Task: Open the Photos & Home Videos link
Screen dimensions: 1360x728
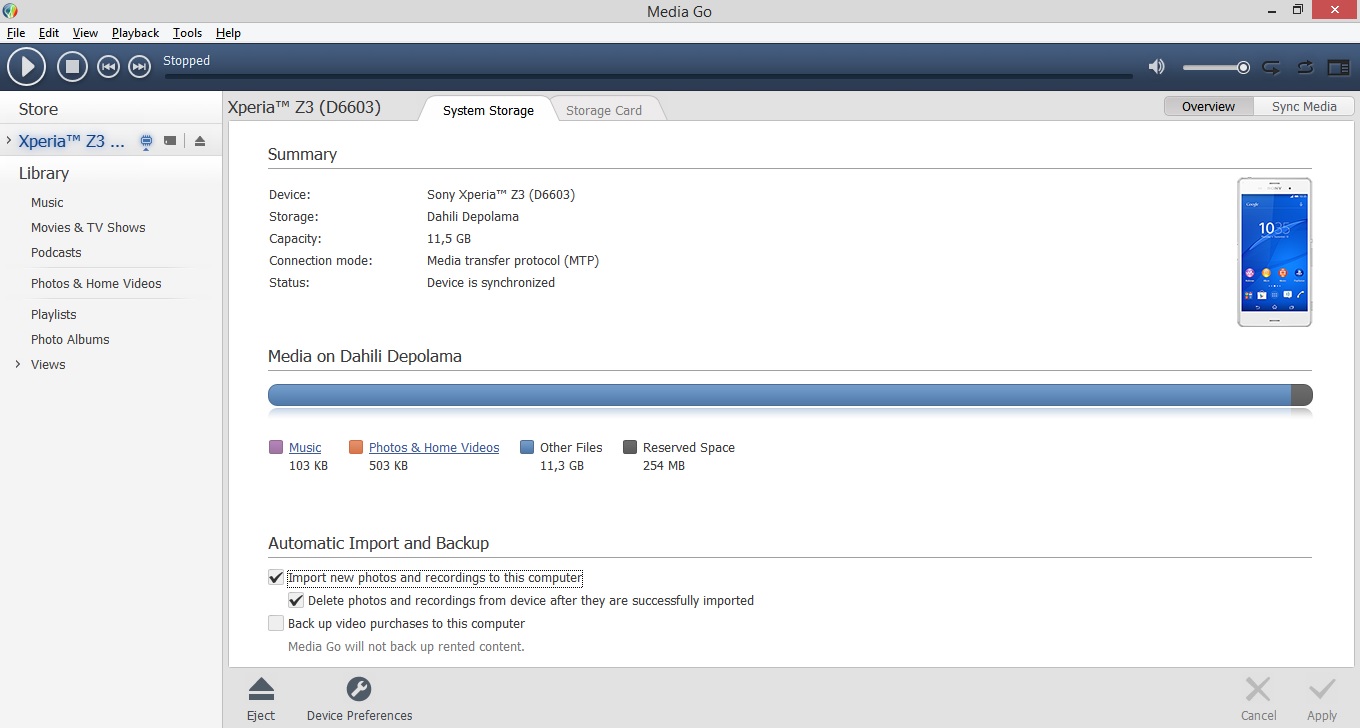Action: (434, 447)
